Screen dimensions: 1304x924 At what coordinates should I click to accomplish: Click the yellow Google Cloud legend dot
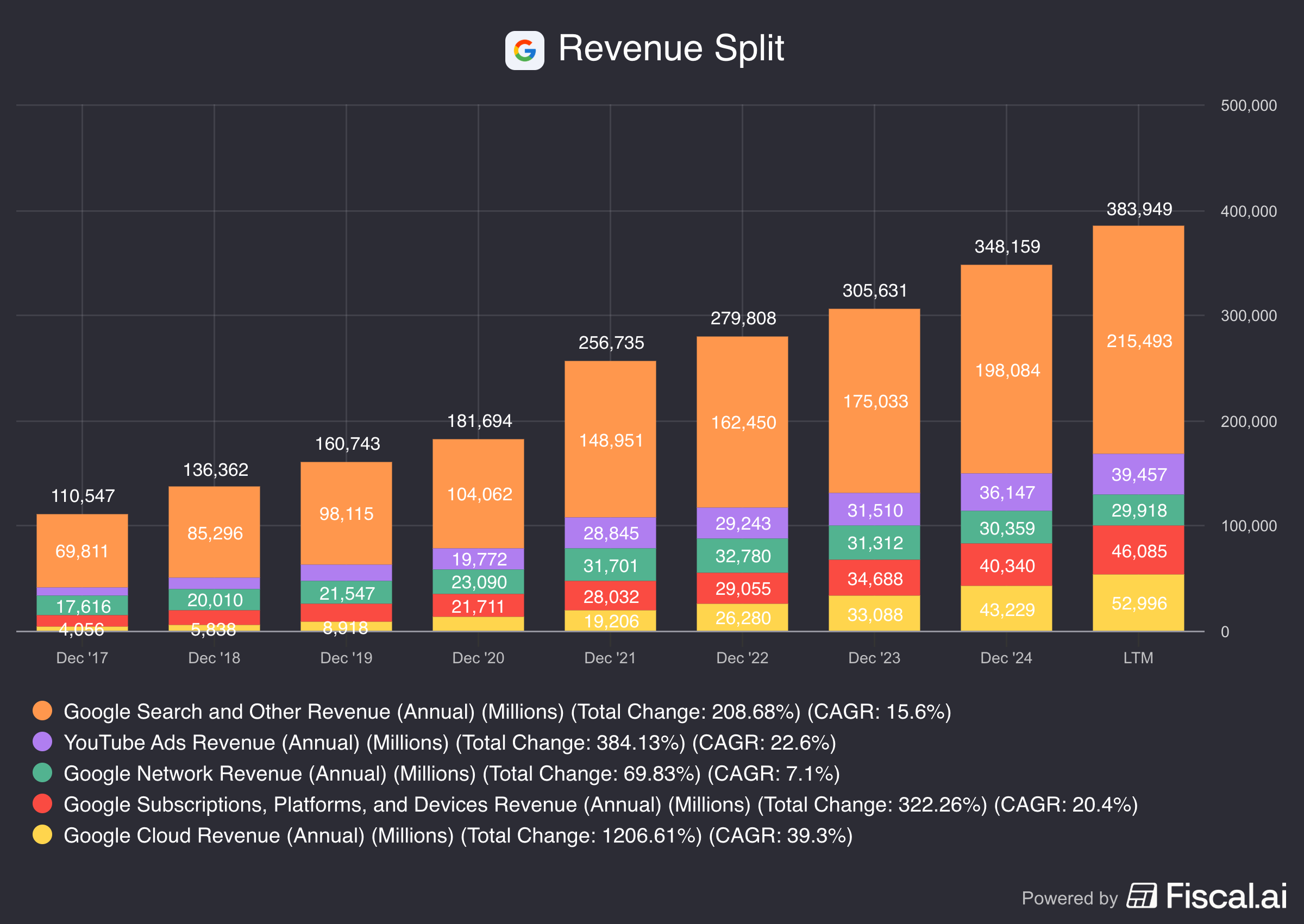(43, 834)
